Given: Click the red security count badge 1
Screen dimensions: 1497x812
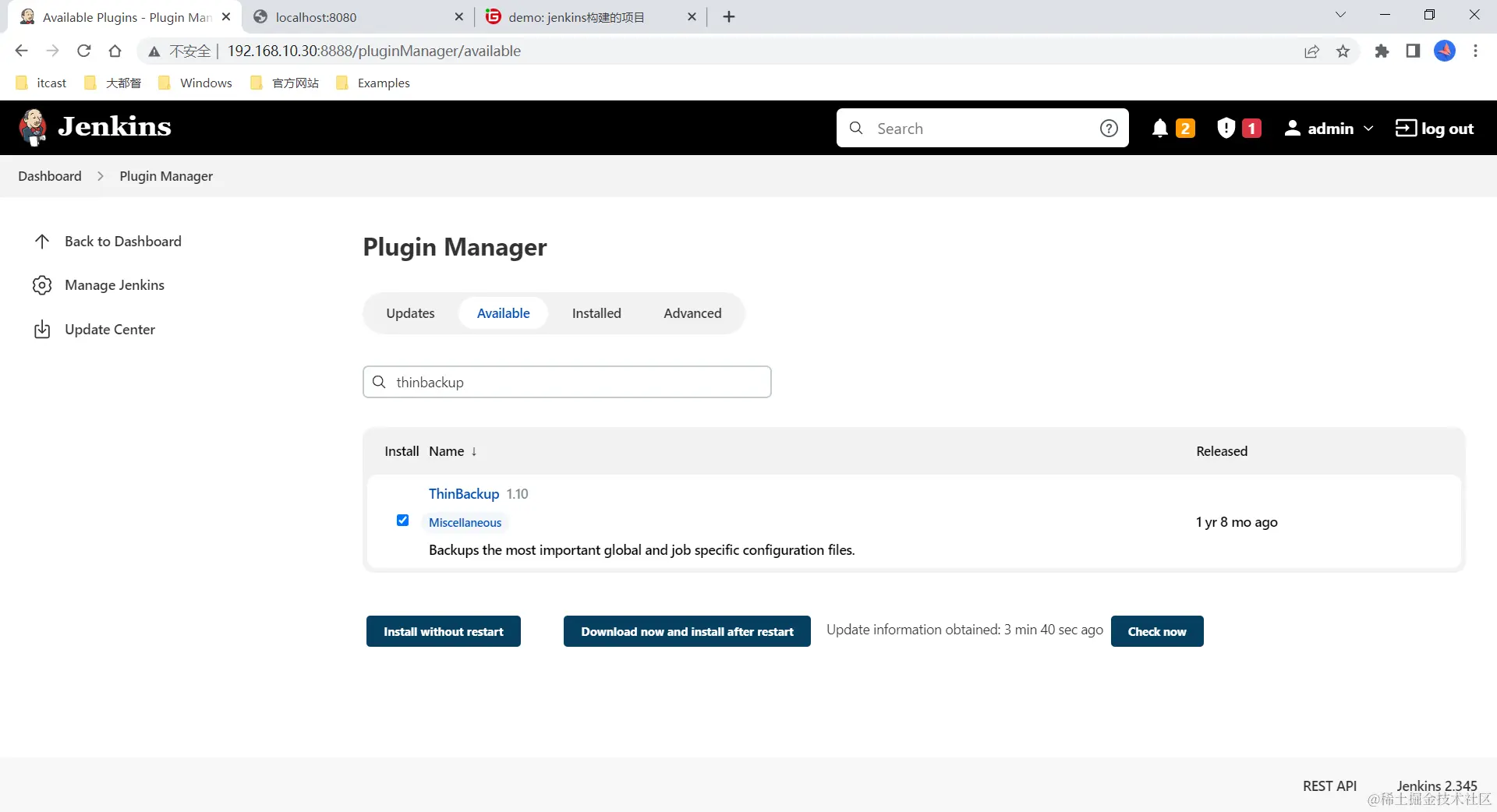Looking at the screenshot, I should (x=1251, y=129).
